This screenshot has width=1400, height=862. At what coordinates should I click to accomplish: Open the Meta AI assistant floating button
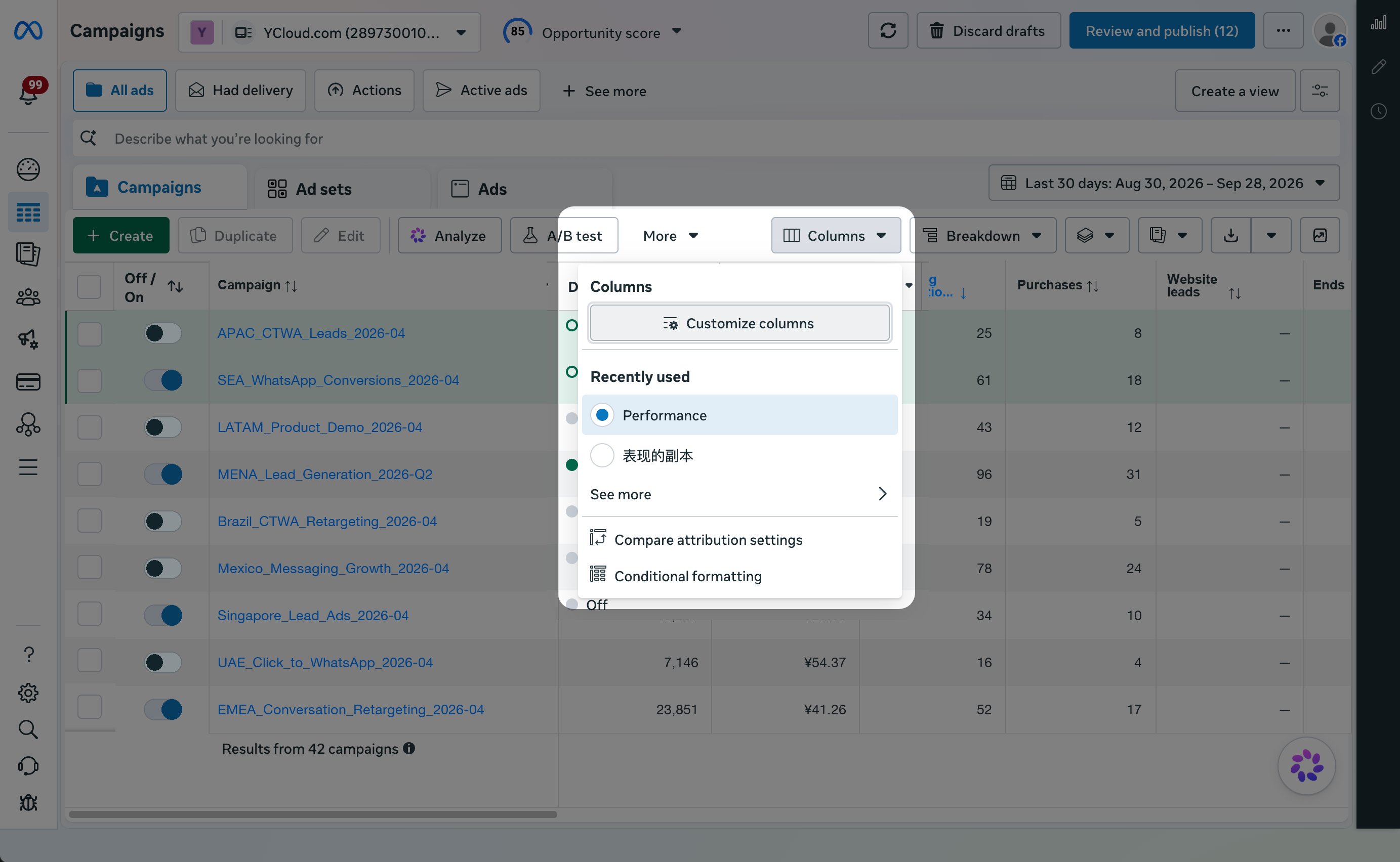pyautogui.click(x=1306, y=766)
